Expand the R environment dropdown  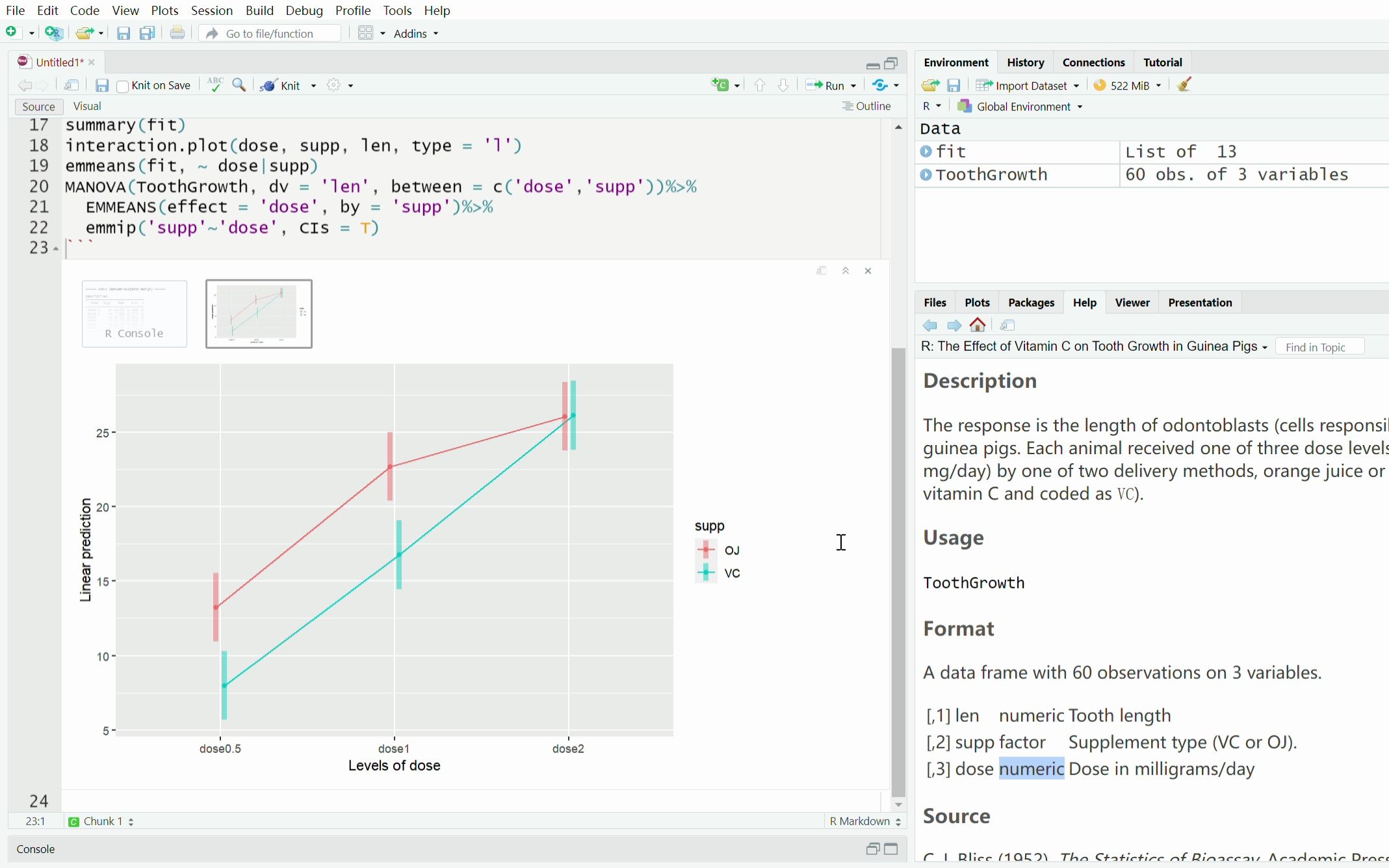pos(930,107)
